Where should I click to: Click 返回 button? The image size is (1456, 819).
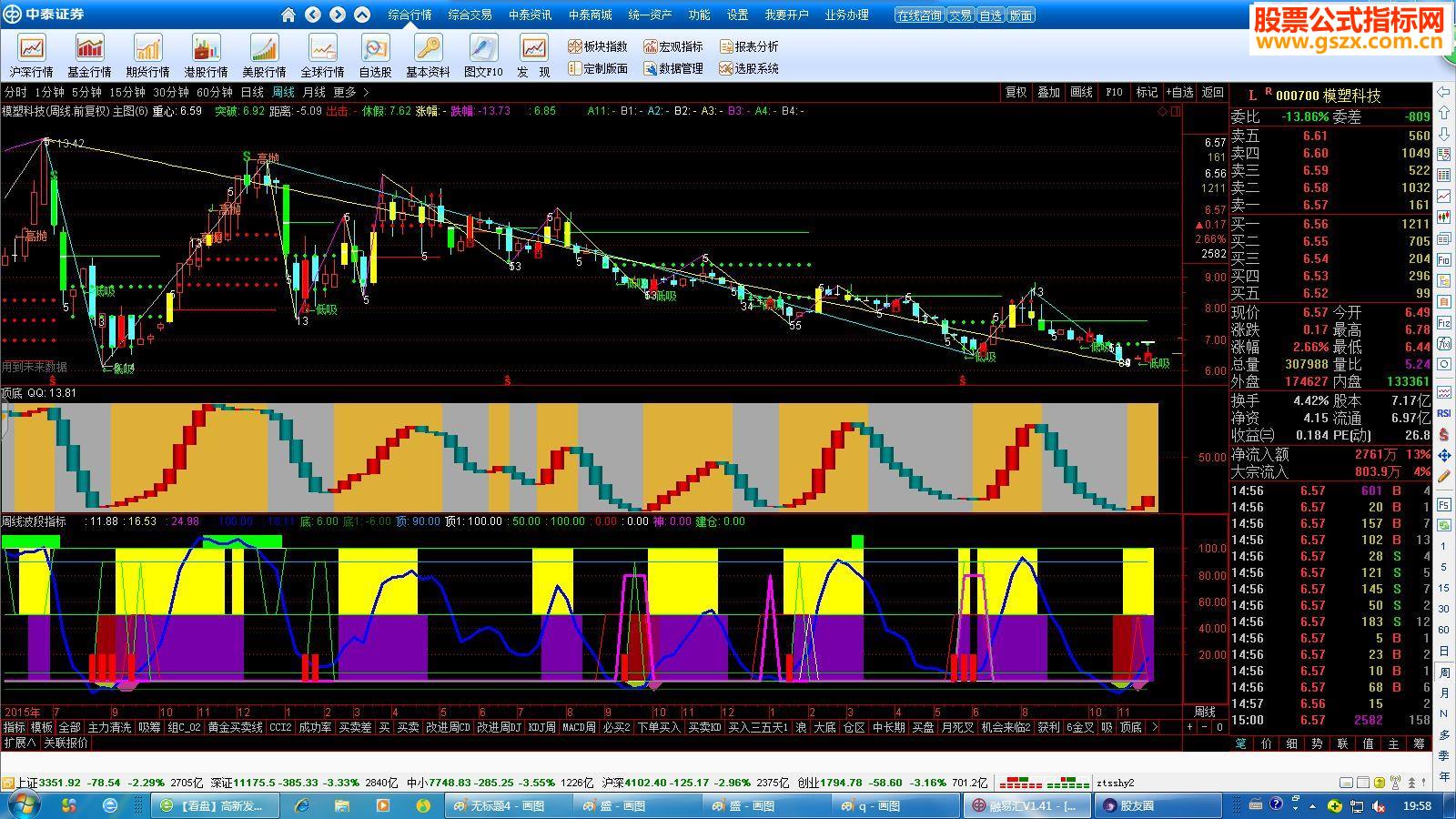click(x=1212, y=92)
